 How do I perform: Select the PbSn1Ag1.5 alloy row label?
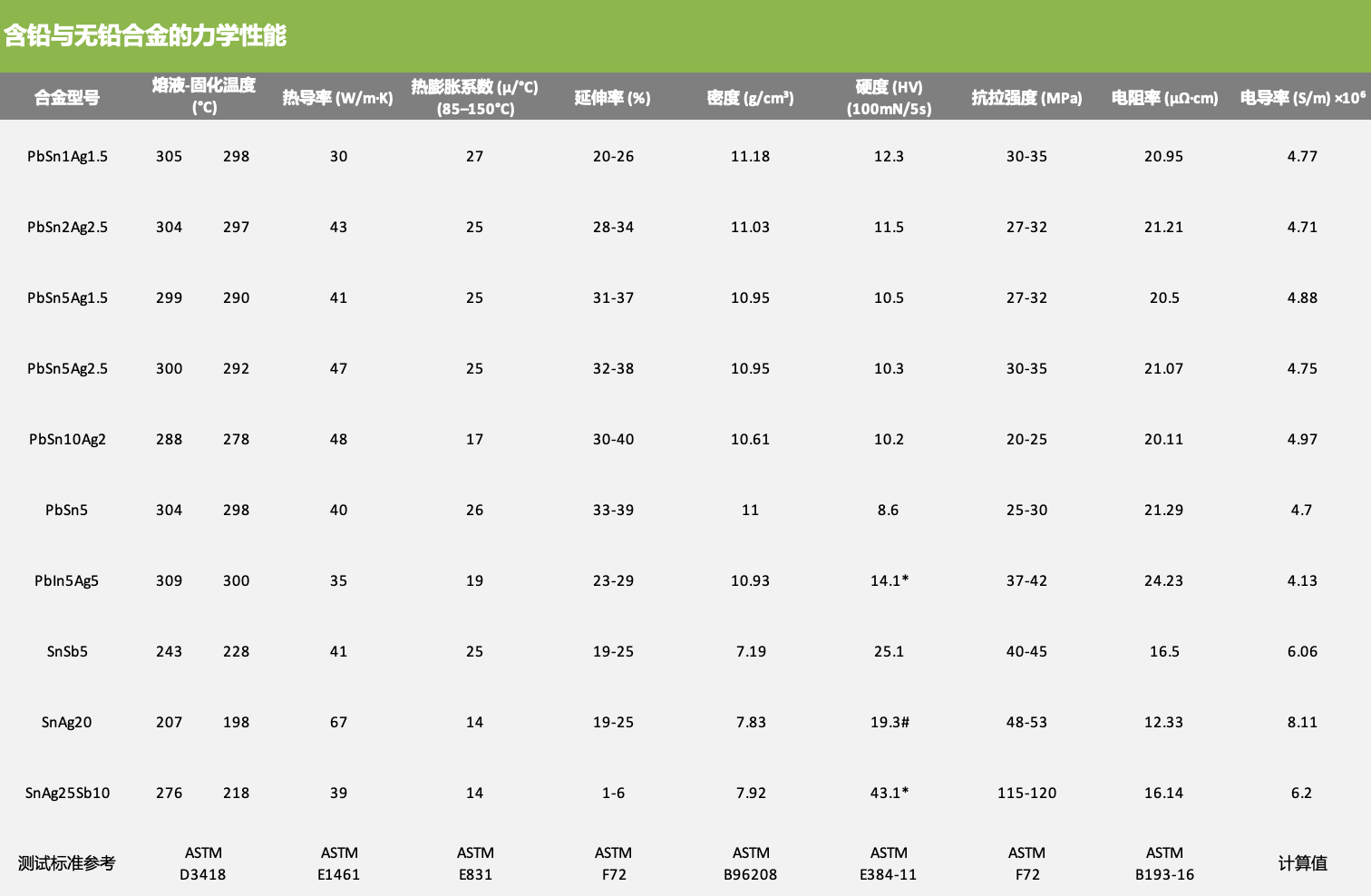tap(67, 156)
